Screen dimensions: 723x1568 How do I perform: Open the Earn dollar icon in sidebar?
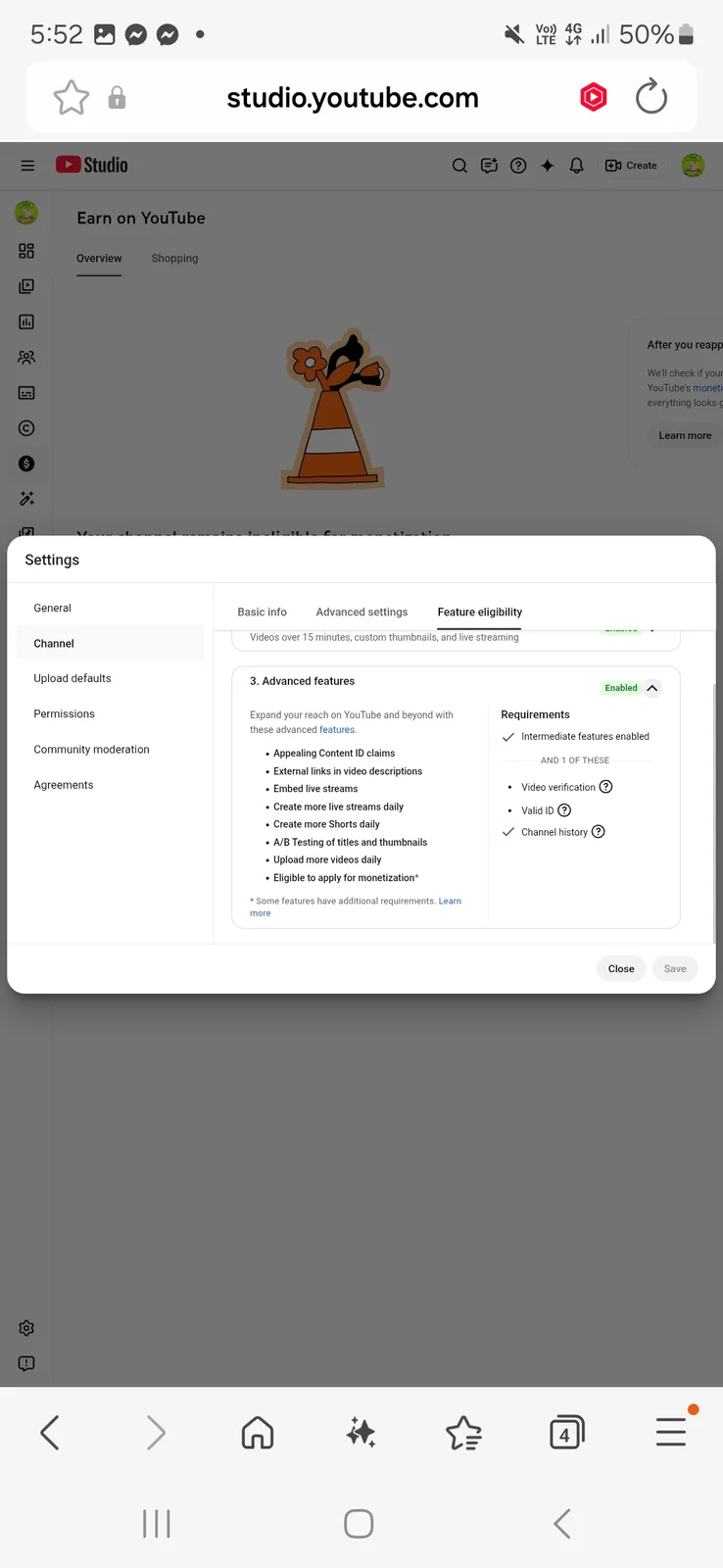click(26, 464)
